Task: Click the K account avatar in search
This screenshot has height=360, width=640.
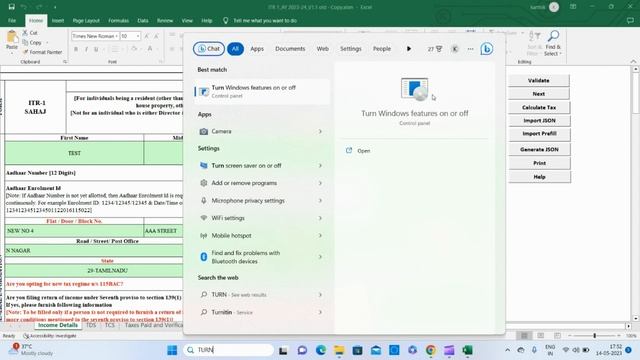Action: [x=454, y=49]
